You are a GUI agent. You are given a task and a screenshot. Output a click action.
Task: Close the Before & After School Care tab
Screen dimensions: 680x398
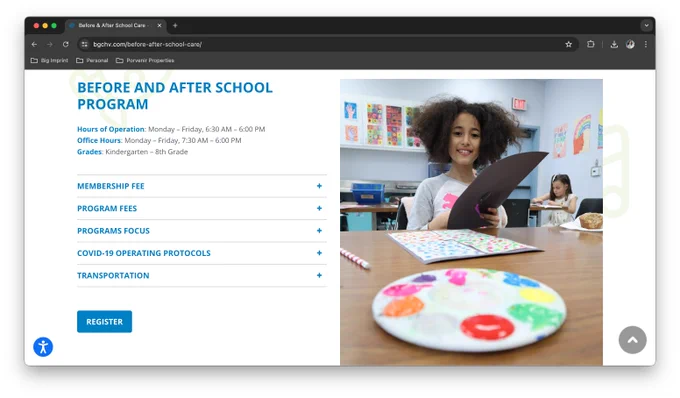pos(159,26)
